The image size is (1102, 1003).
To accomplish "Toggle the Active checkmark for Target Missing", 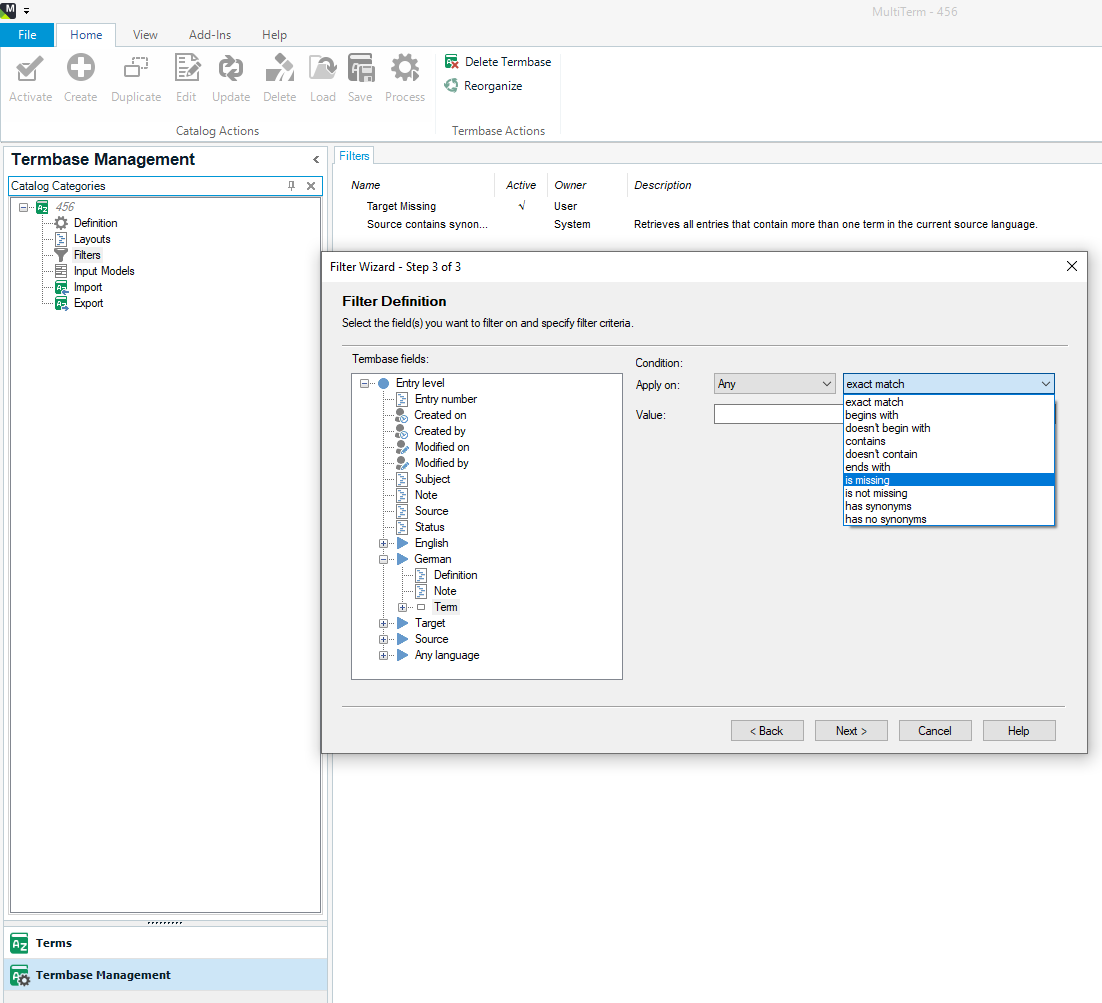I will click(x=520, y=206).
